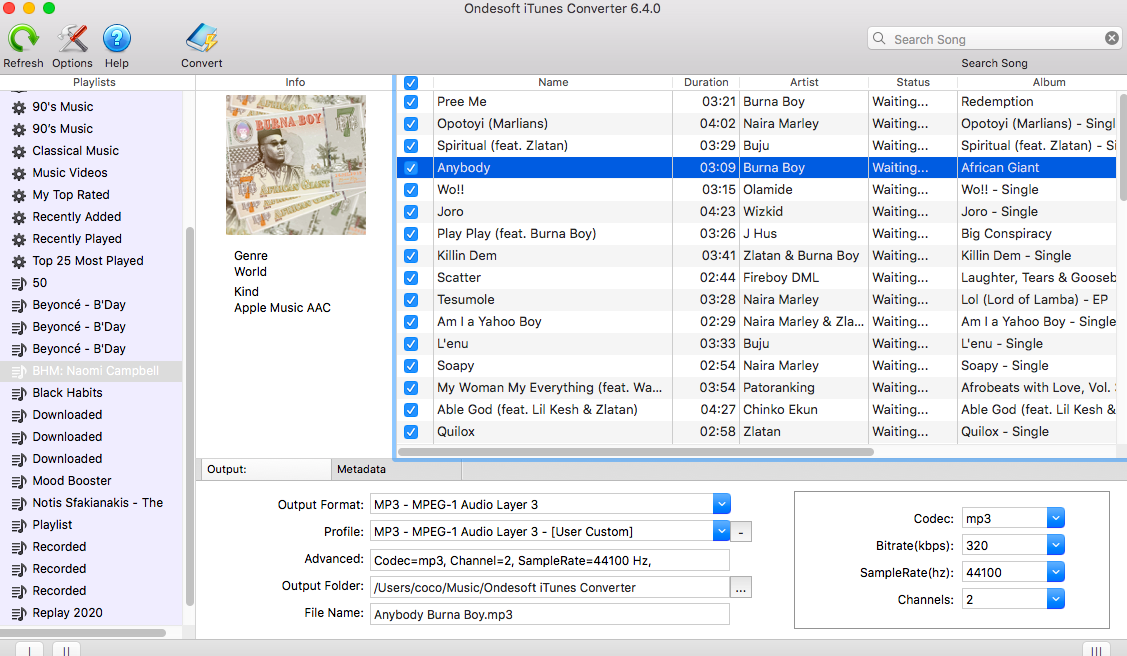Screen dimensions: 1127x656
Task: Click the Output Folder path field
Action: coord(550,587)
